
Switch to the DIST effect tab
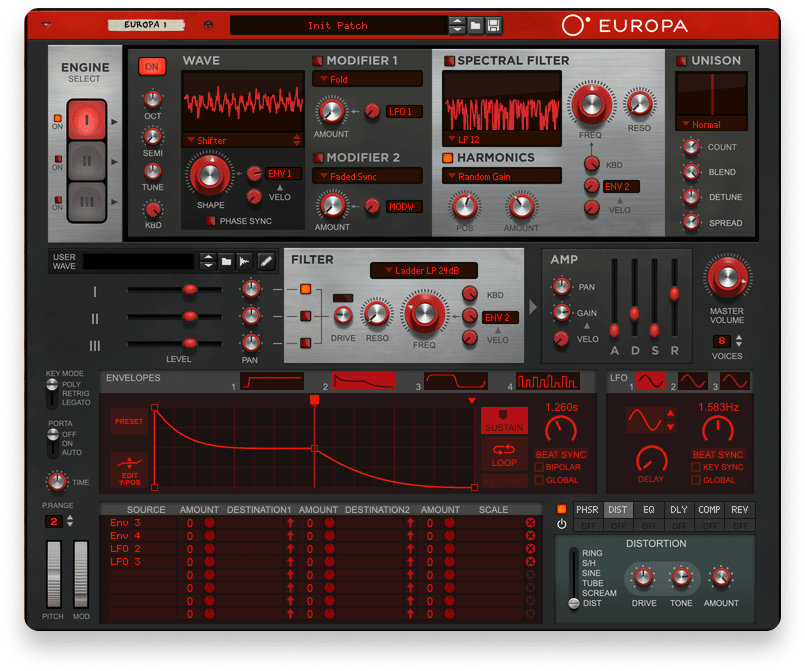click(x=618, y=510)
